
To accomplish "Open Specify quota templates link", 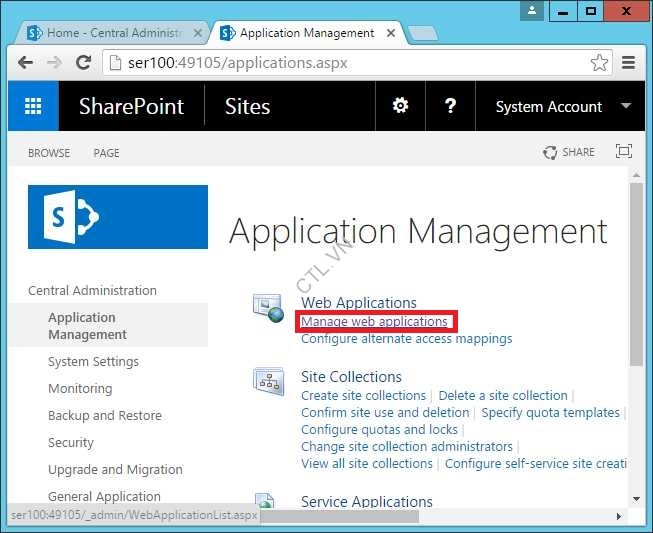I will pyautogui.click(x=551, y=412).
